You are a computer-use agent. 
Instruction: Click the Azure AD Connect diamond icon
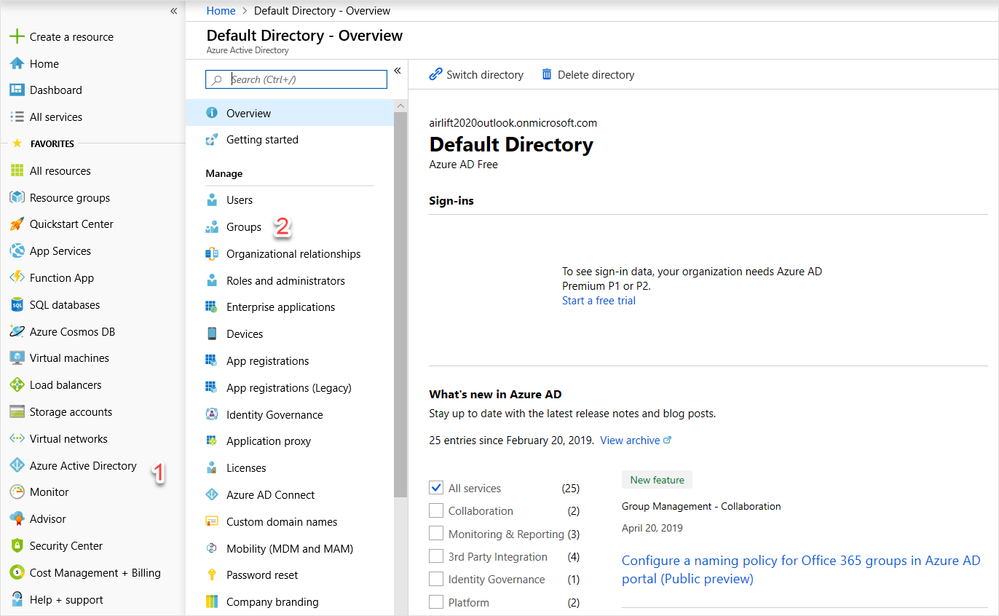click(212, 494)
